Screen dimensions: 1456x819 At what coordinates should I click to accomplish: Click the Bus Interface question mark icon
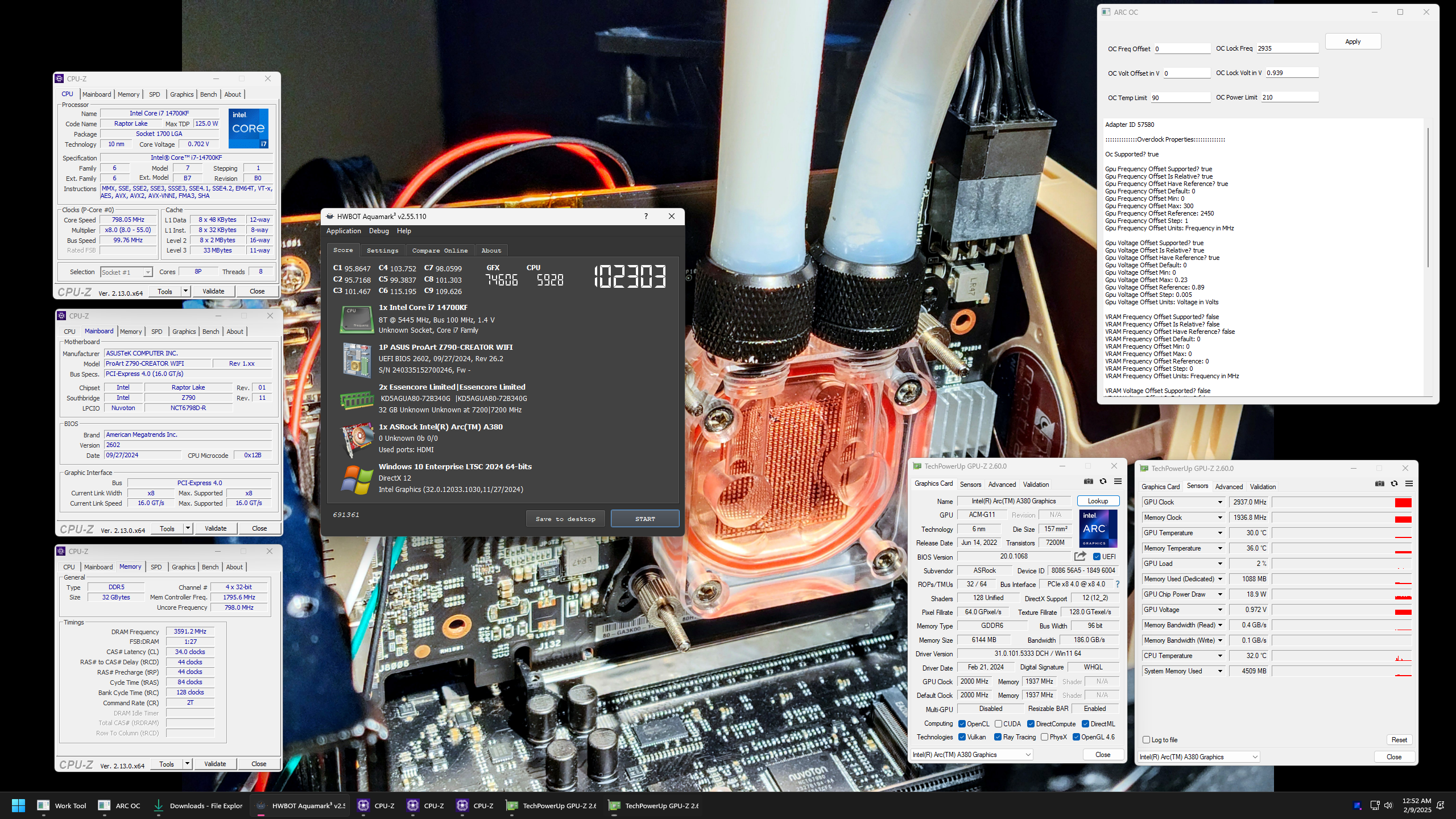[1118, 584]
